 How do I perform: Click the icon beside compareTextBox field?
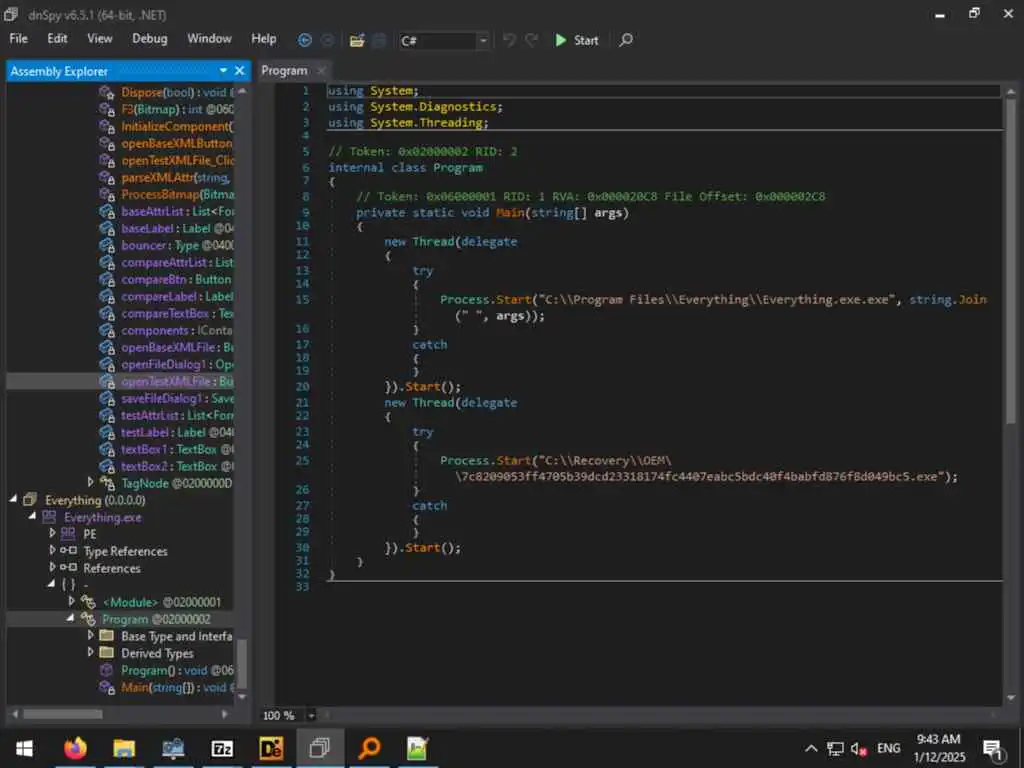point(107,313)
